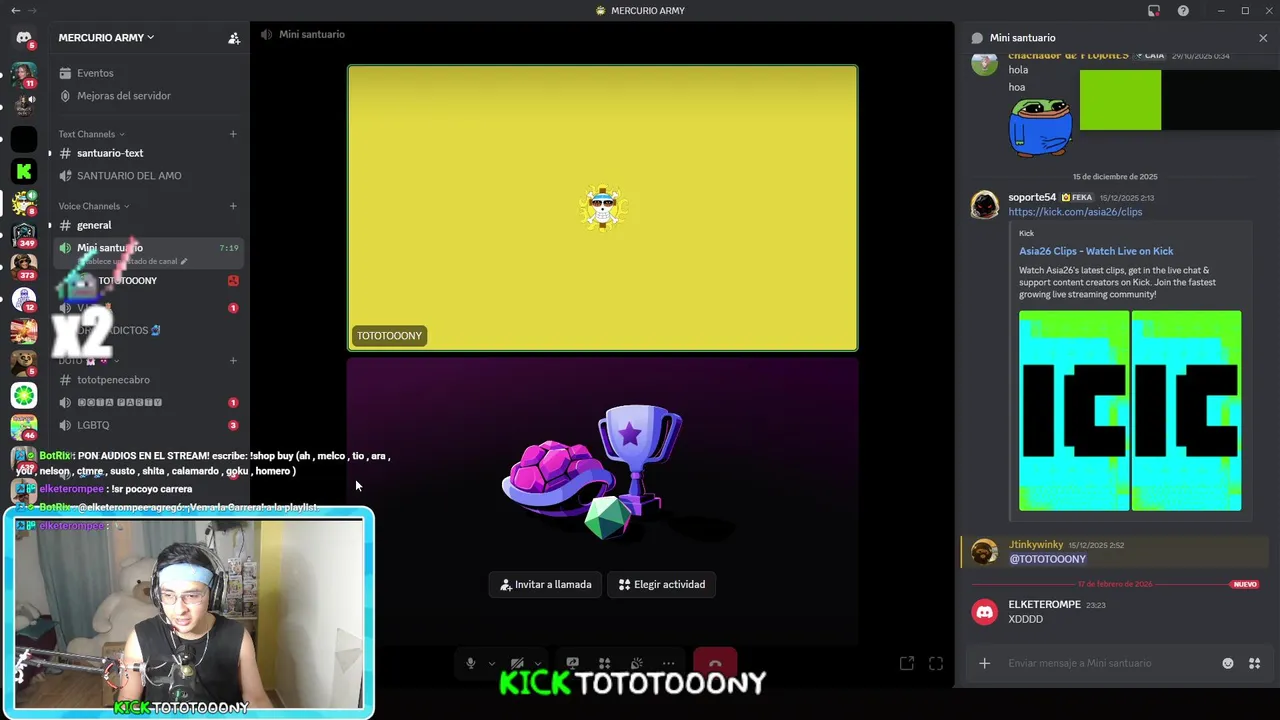The height and width of the screenshot is (720, 1280).
Task: Click the speaker icon beside Mini santuario header
Action: [x=266, y=34]
